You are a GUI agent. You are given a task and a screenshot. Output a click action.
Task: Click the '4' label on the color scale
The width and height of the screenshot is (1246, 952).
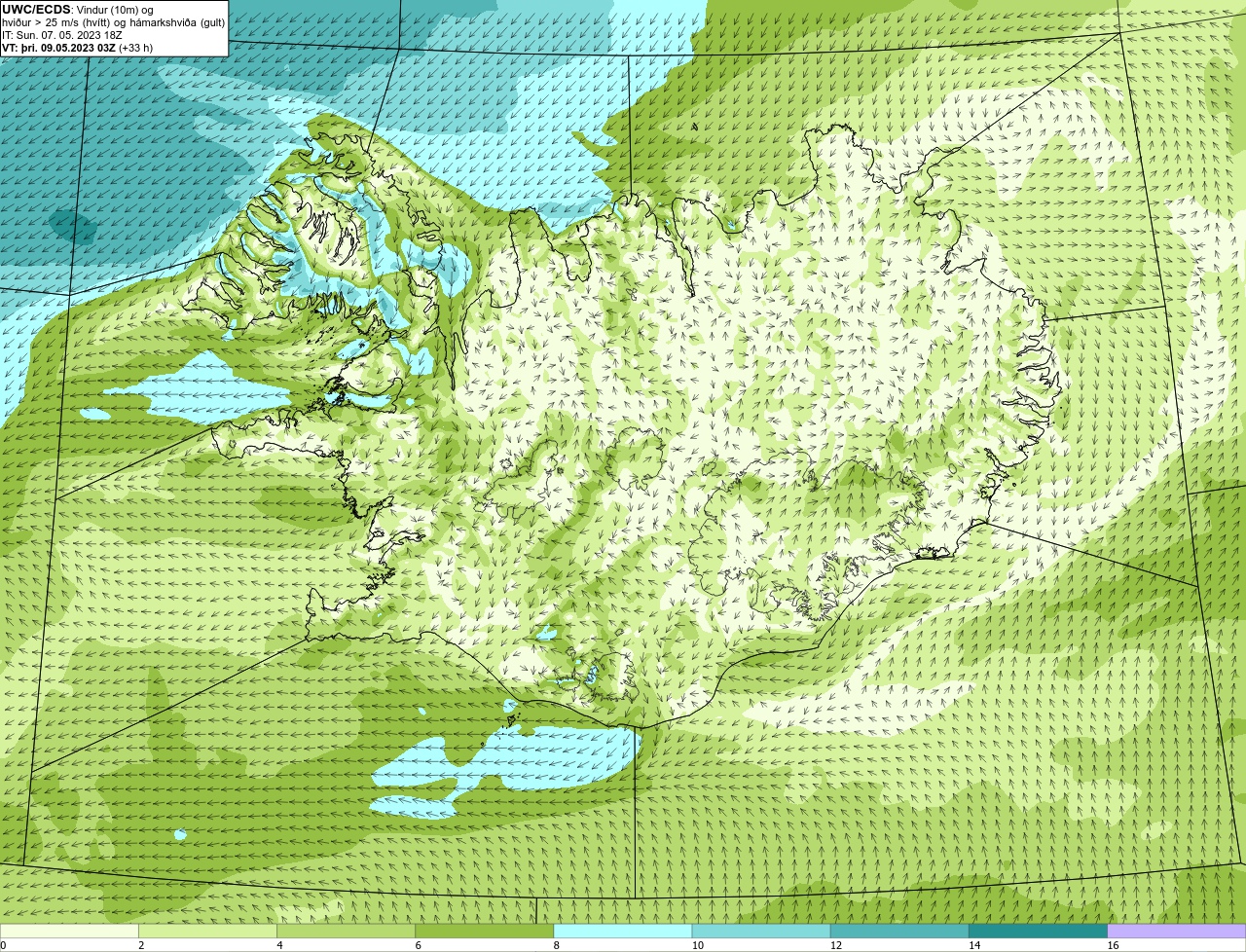279,945
